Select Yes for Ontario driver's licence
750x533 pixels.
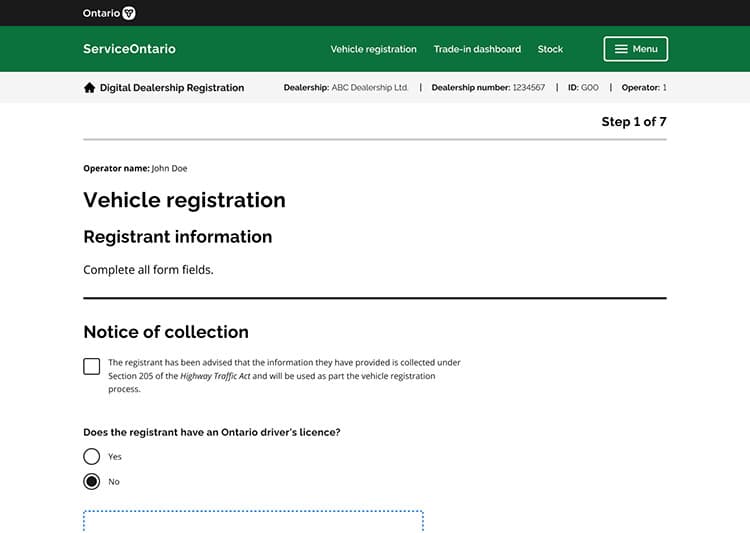click(x=92, y=457)
